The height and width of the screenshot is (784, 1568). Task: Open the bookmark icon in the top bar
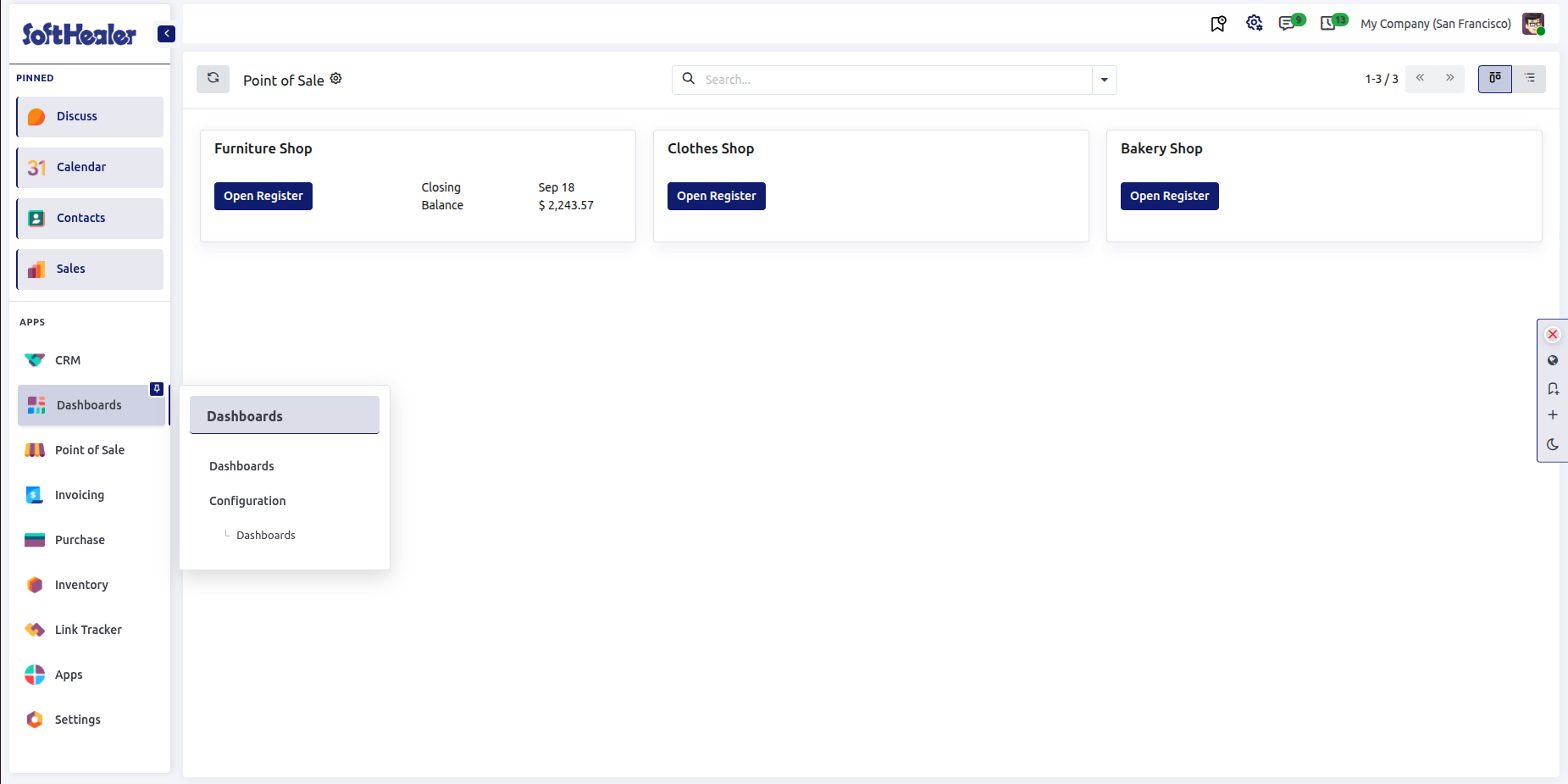1218,24
